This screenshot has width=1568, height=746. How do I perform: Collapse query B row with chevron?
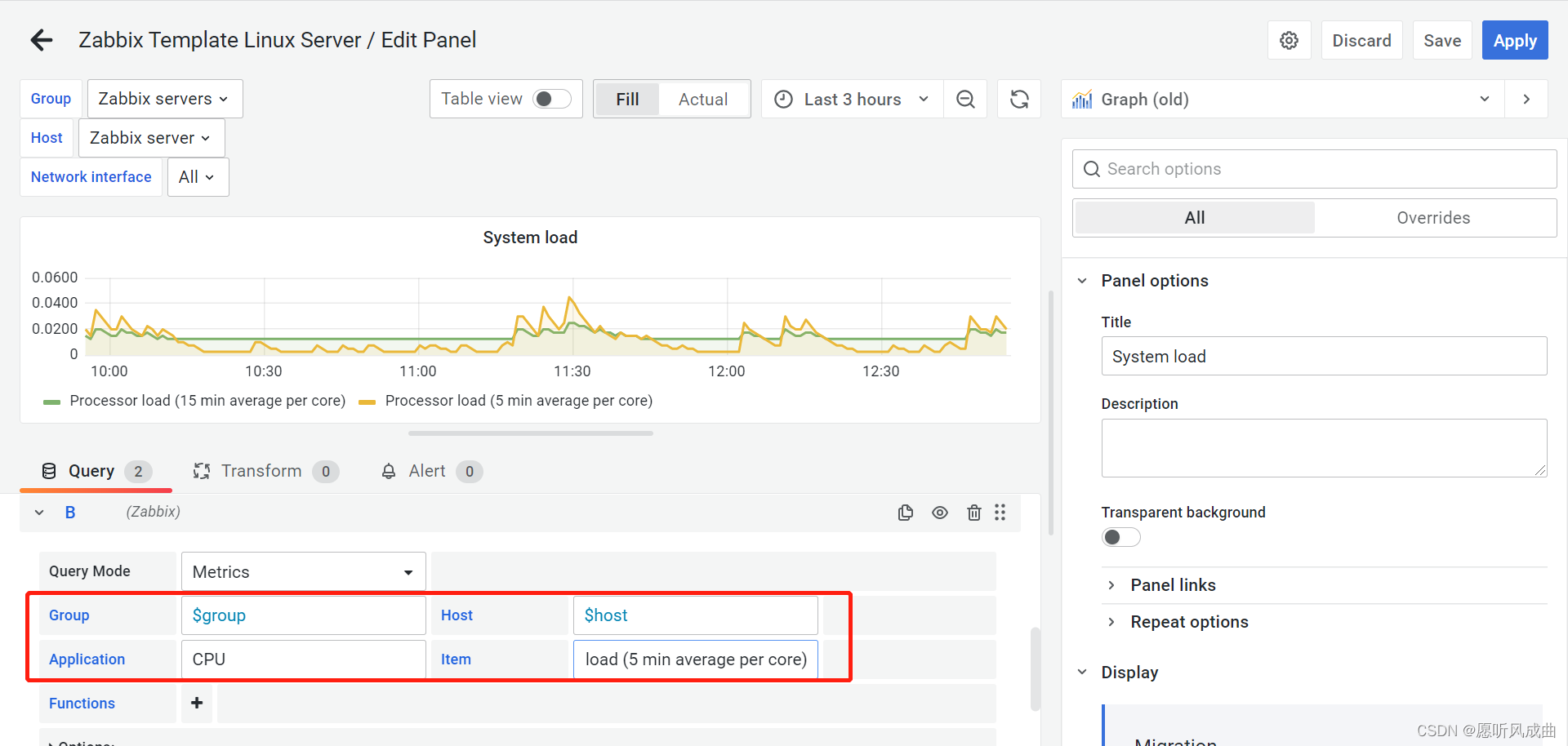39,512
